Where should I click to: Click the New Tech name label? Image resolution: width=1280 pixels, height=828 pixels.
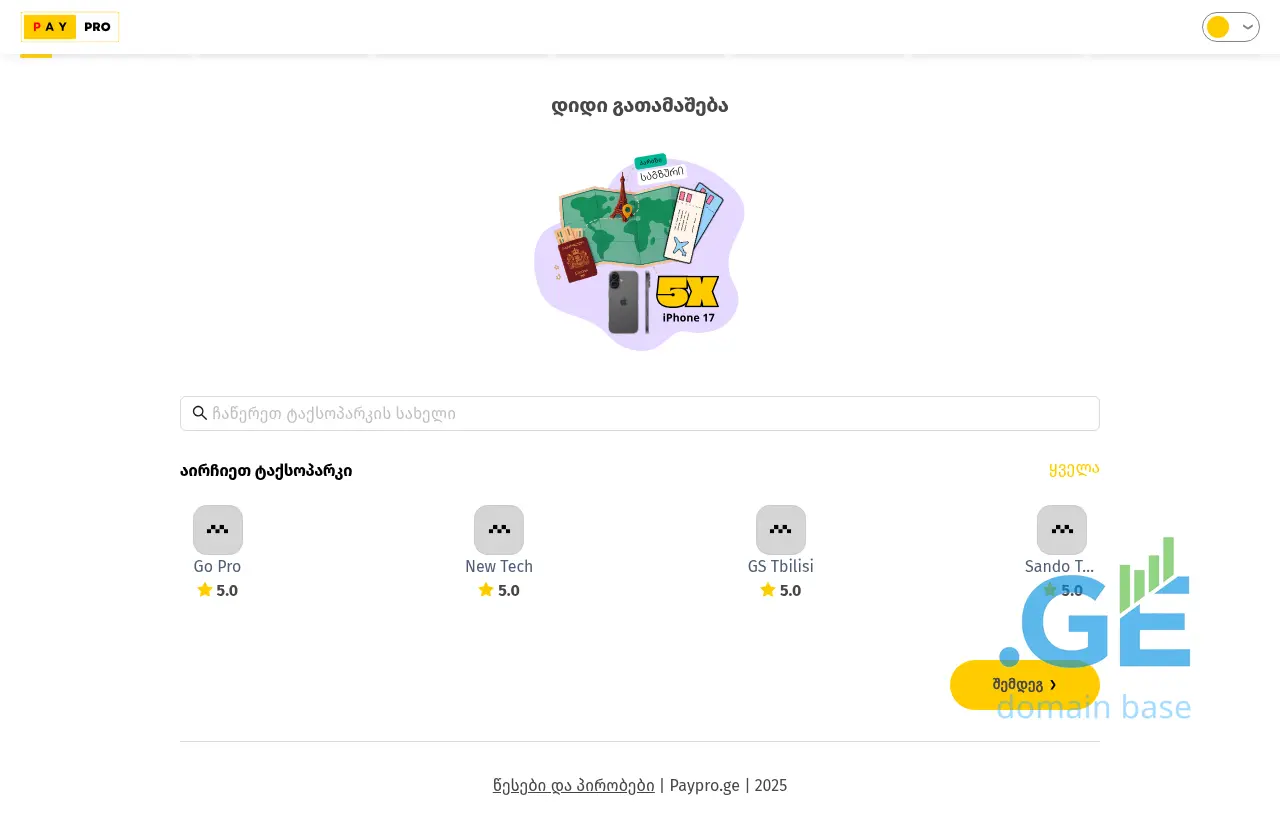pos(499,566)
